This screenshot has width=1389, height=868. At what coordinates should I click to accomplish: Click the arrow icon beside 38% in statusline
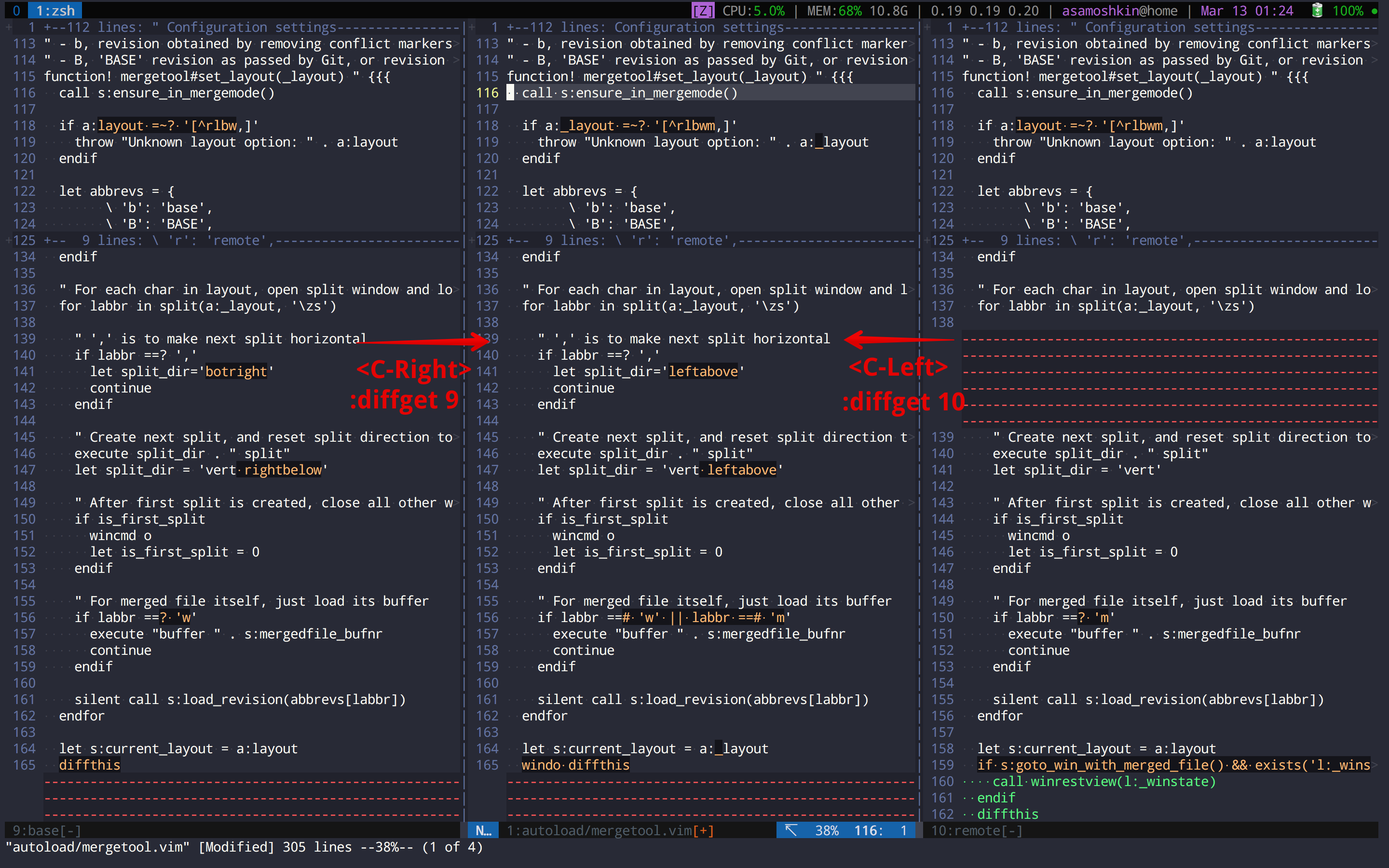click(791, 830)
